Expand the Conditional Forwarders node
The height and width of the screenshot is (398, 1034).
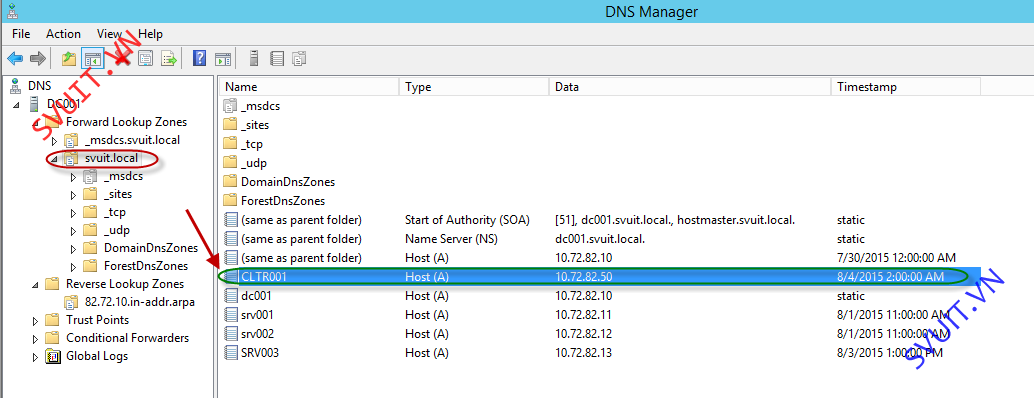point(35,339)
